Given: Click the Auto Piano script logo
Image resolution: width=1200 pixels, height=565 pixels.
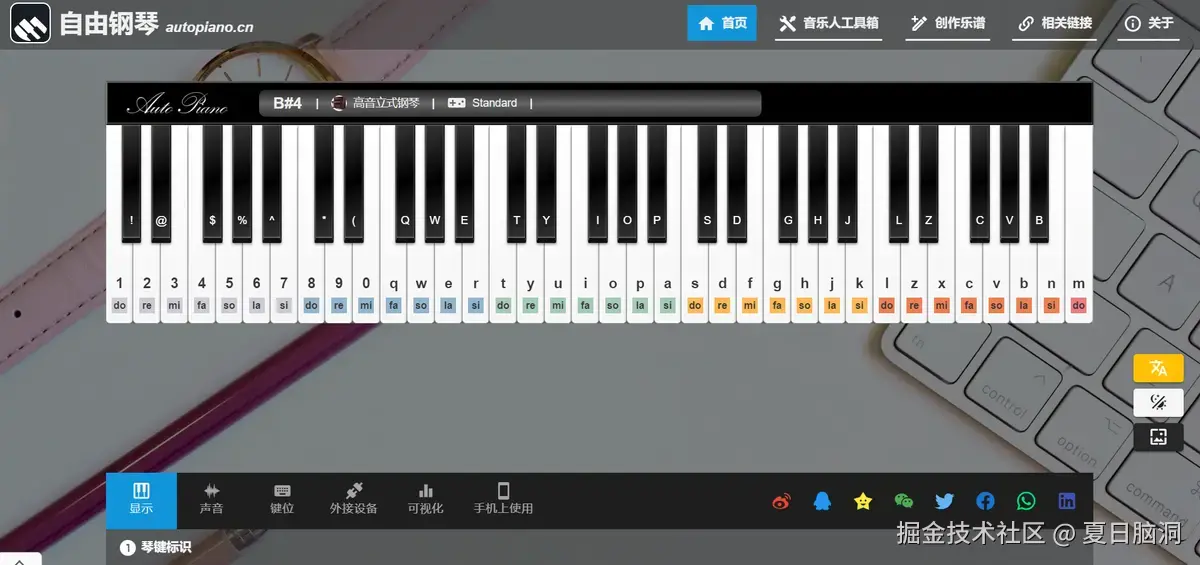Looking at the screenshot, I should tap(177, 104).
